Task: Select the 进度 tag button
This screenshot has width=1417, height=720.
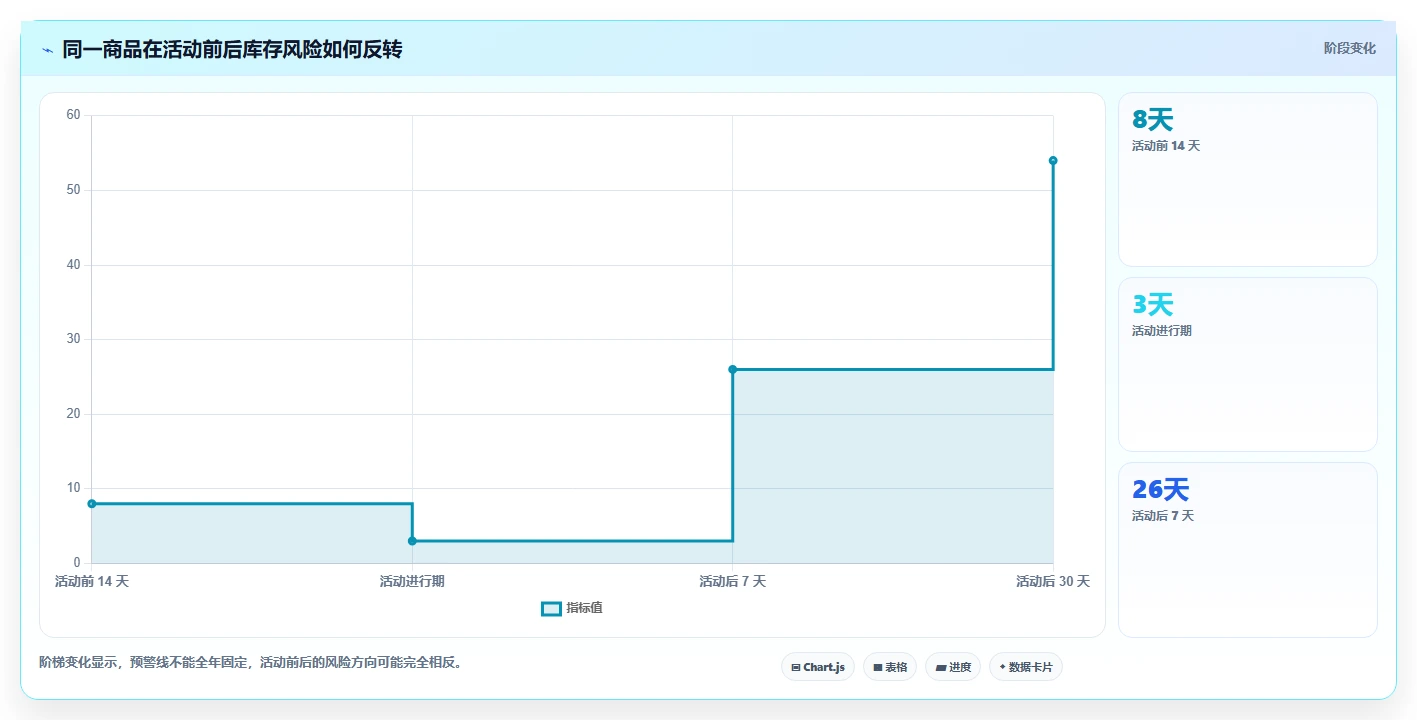Action: pos(953,667)
